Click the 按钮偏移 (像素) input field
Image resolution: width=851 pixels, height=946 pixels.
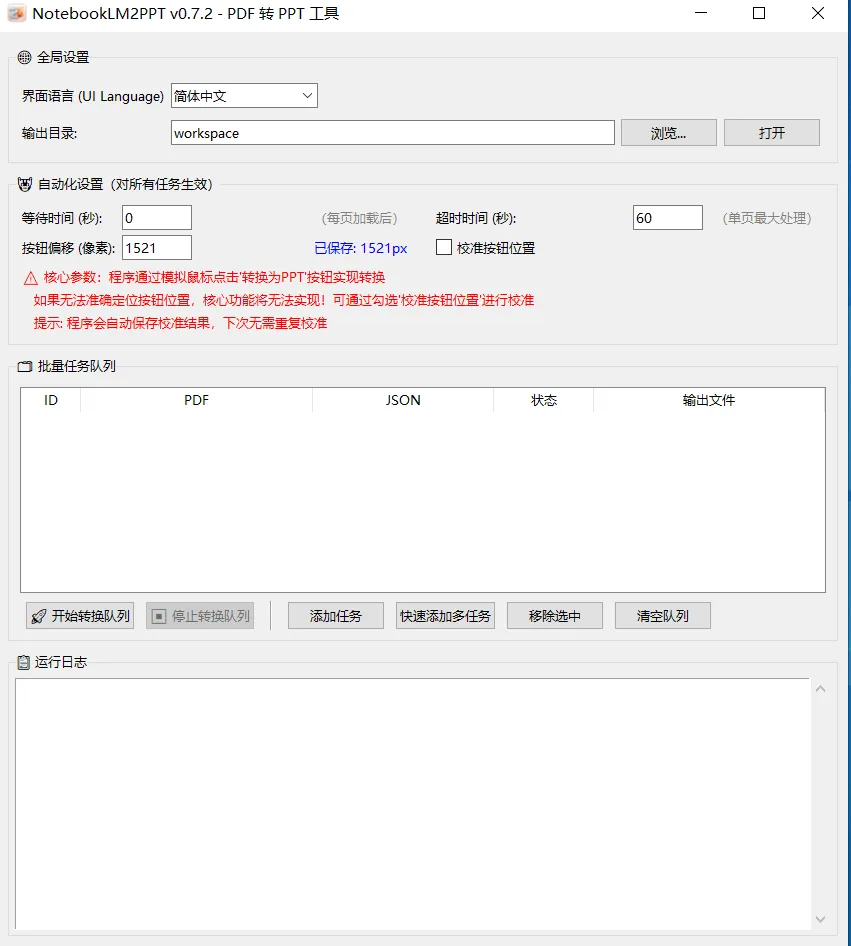point(157,248)
